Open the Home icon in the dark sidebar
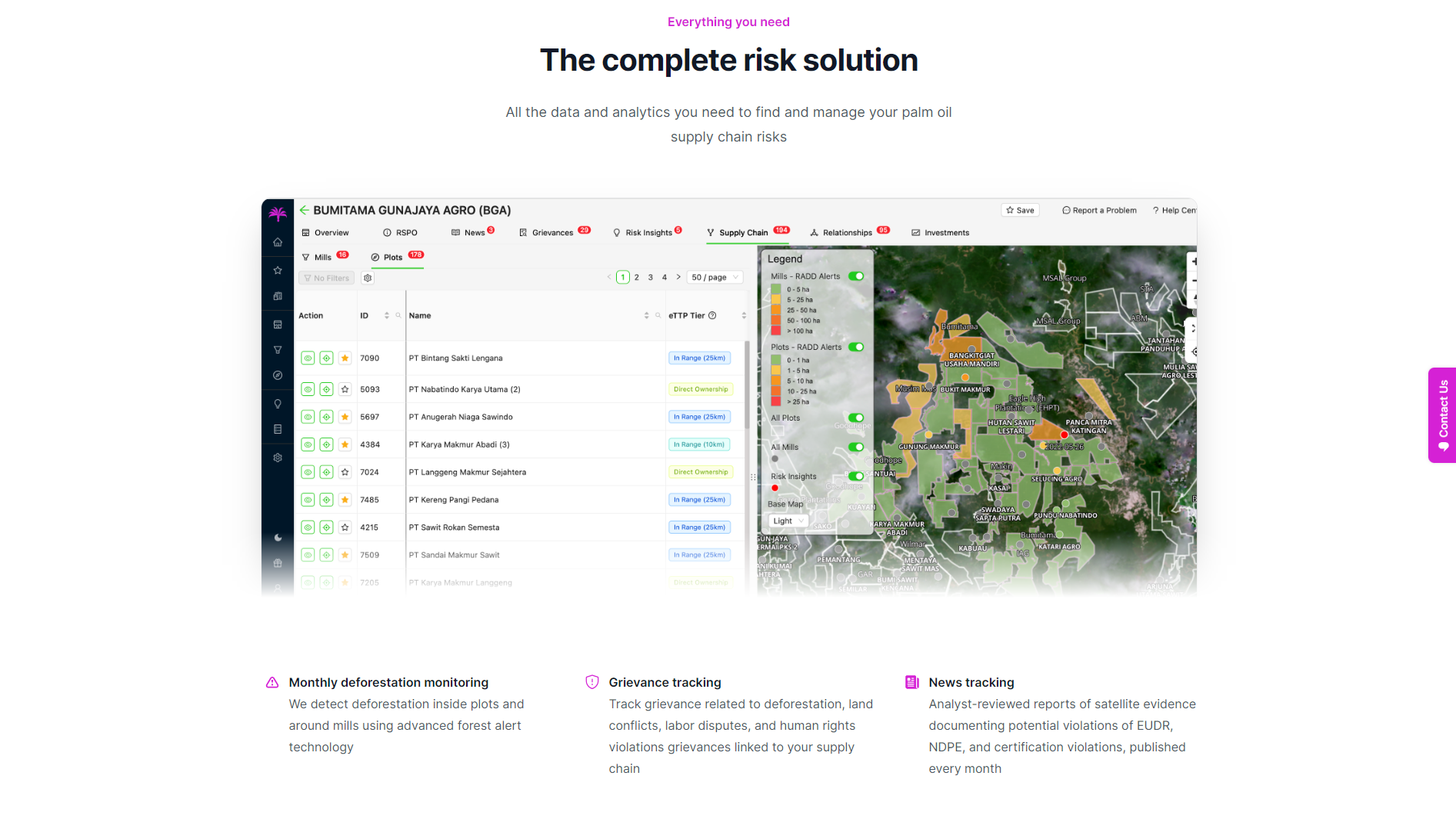The image size is (1456, 829). (x=278, y=242)
